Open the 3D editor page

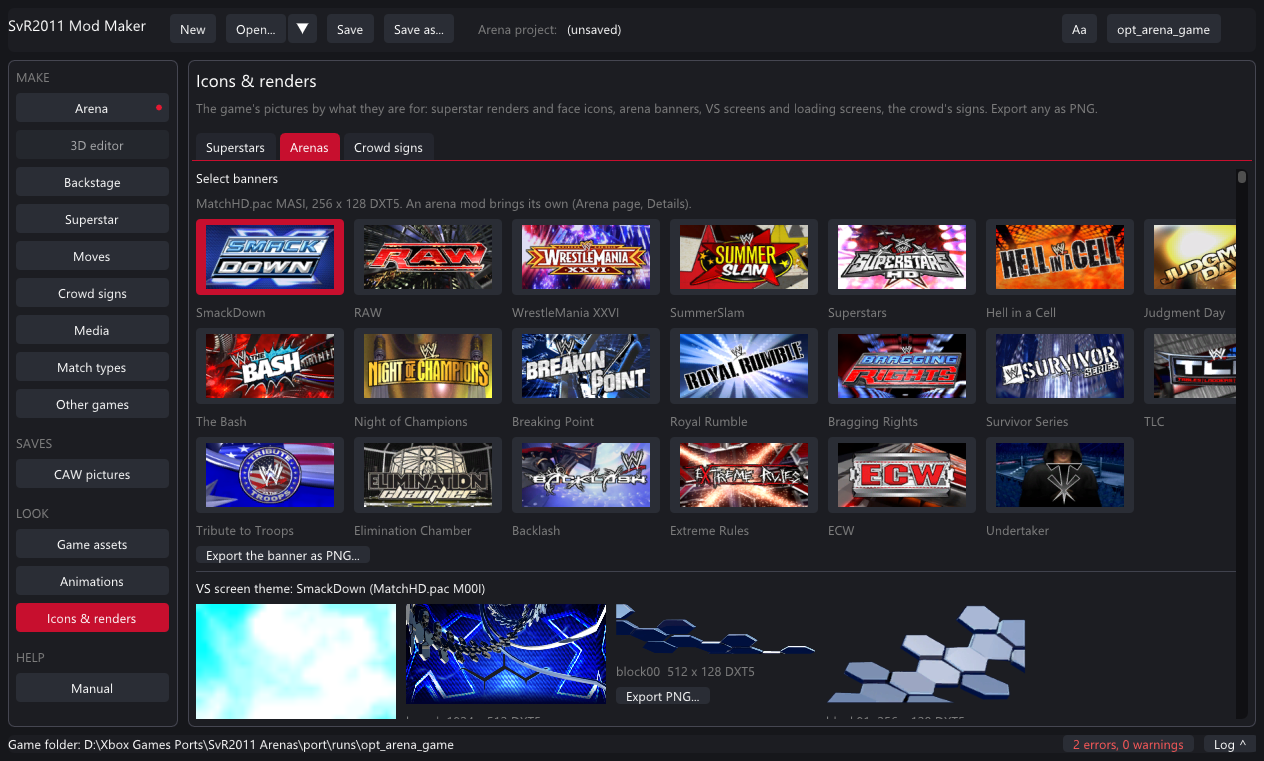point(92,145)
